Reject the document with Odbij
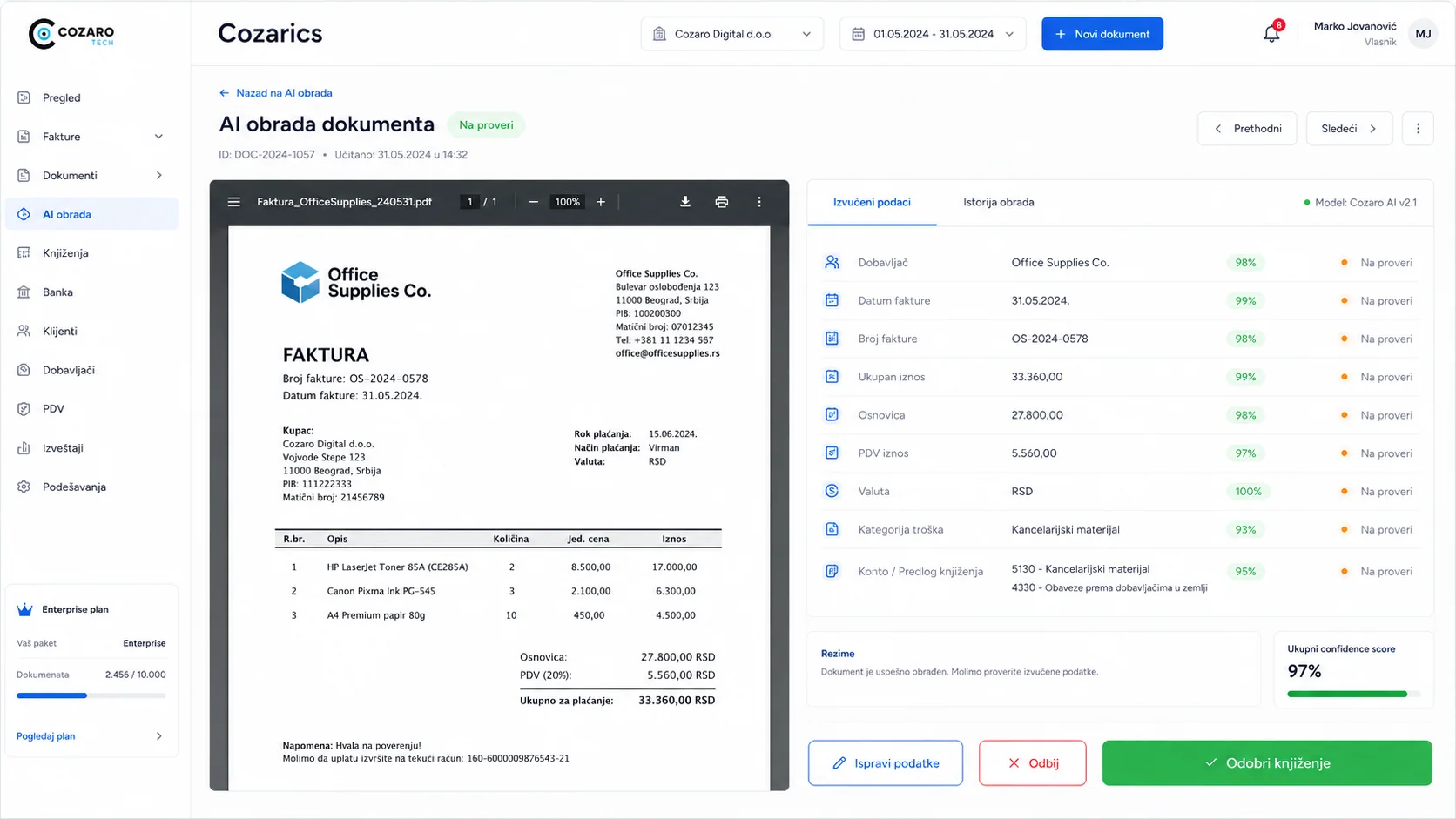 click(1033, 763)
